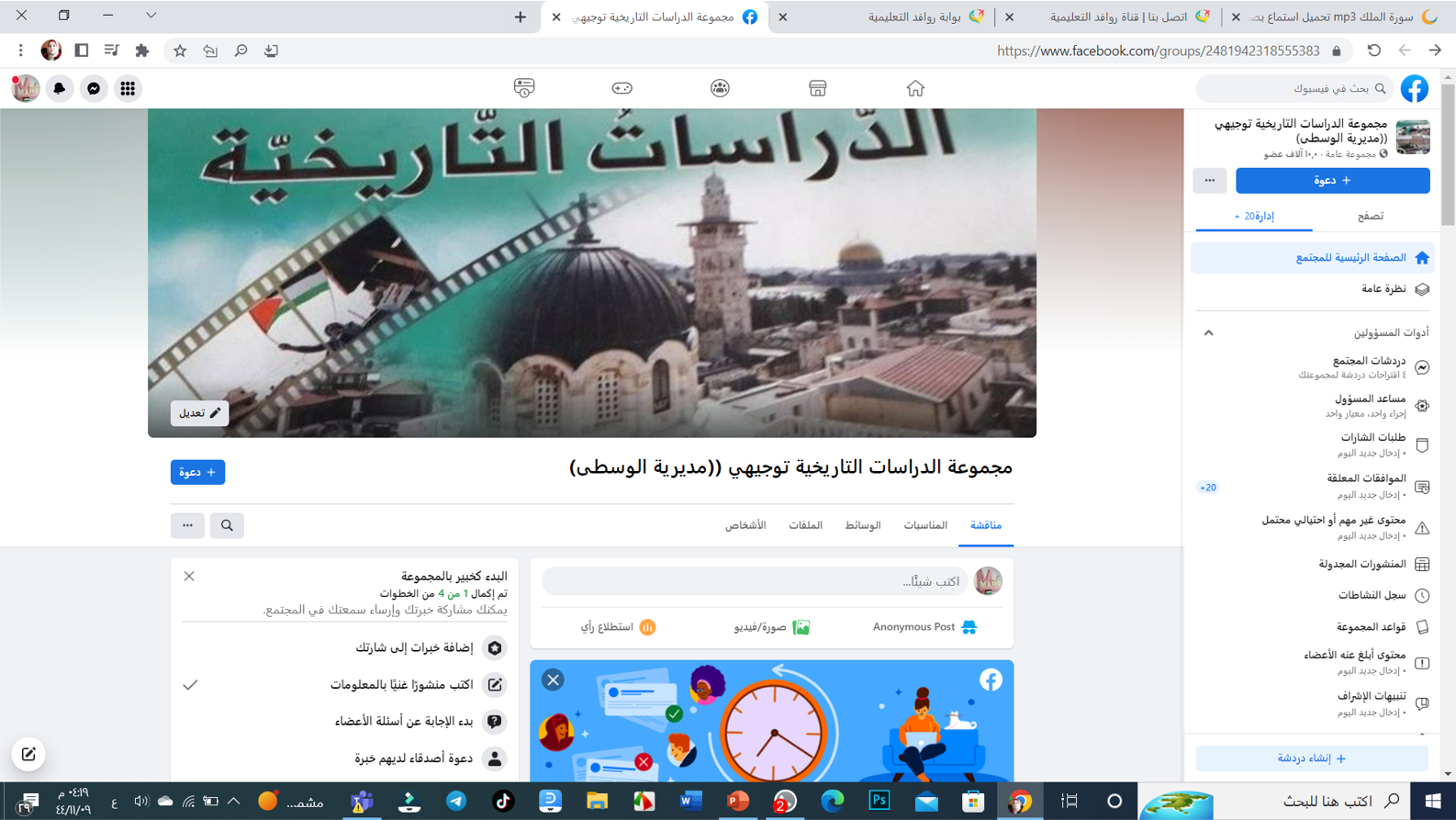Open the Gaming controller icon
The width and height of the screenshot is (1456, 820).
click(x=622, y=88)
